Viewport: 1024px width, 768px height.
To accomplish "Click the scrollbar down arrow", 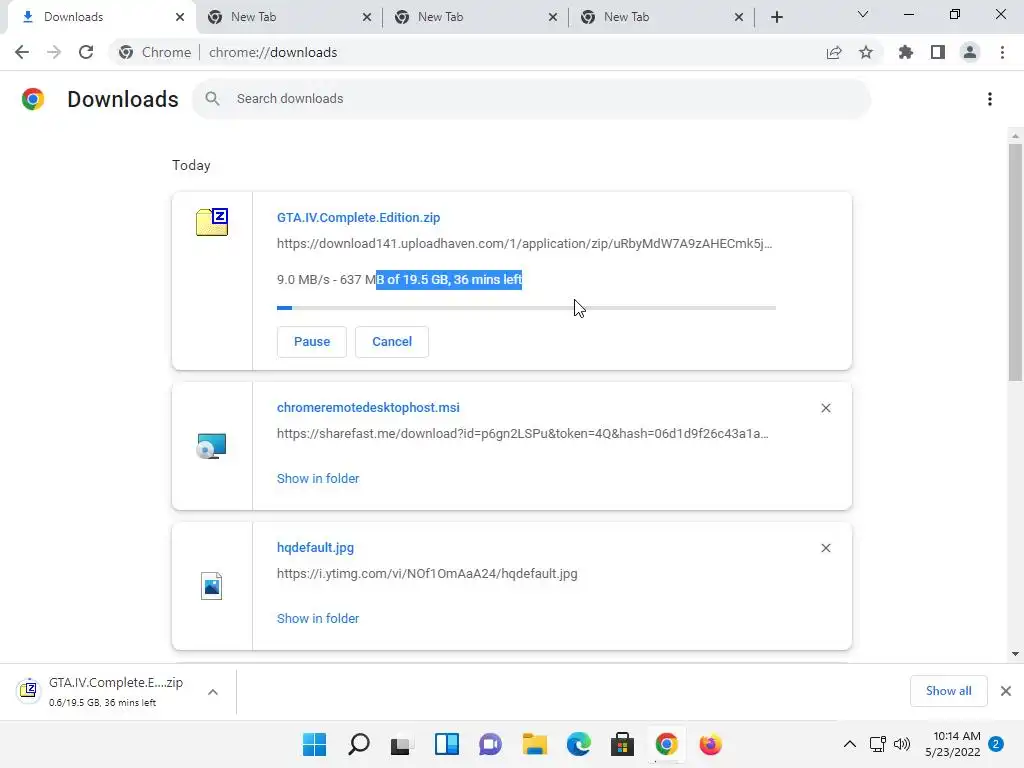I will click(x=1015, y=654).
